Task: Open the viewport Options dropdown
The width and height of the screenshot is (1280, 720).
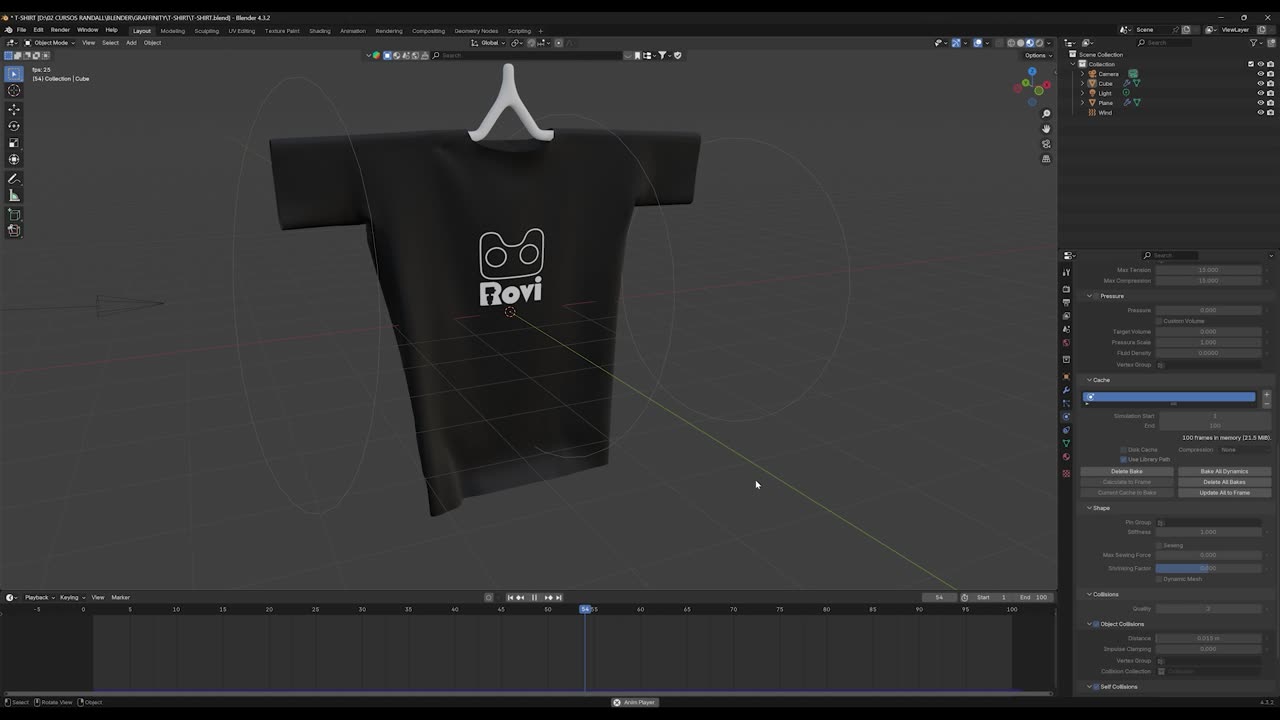Action: [1037, 55]
